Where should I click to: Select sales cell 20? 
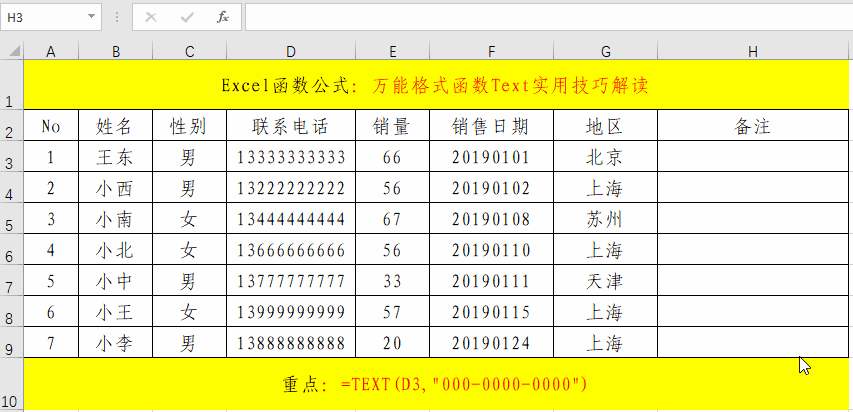tap(392, 342)
